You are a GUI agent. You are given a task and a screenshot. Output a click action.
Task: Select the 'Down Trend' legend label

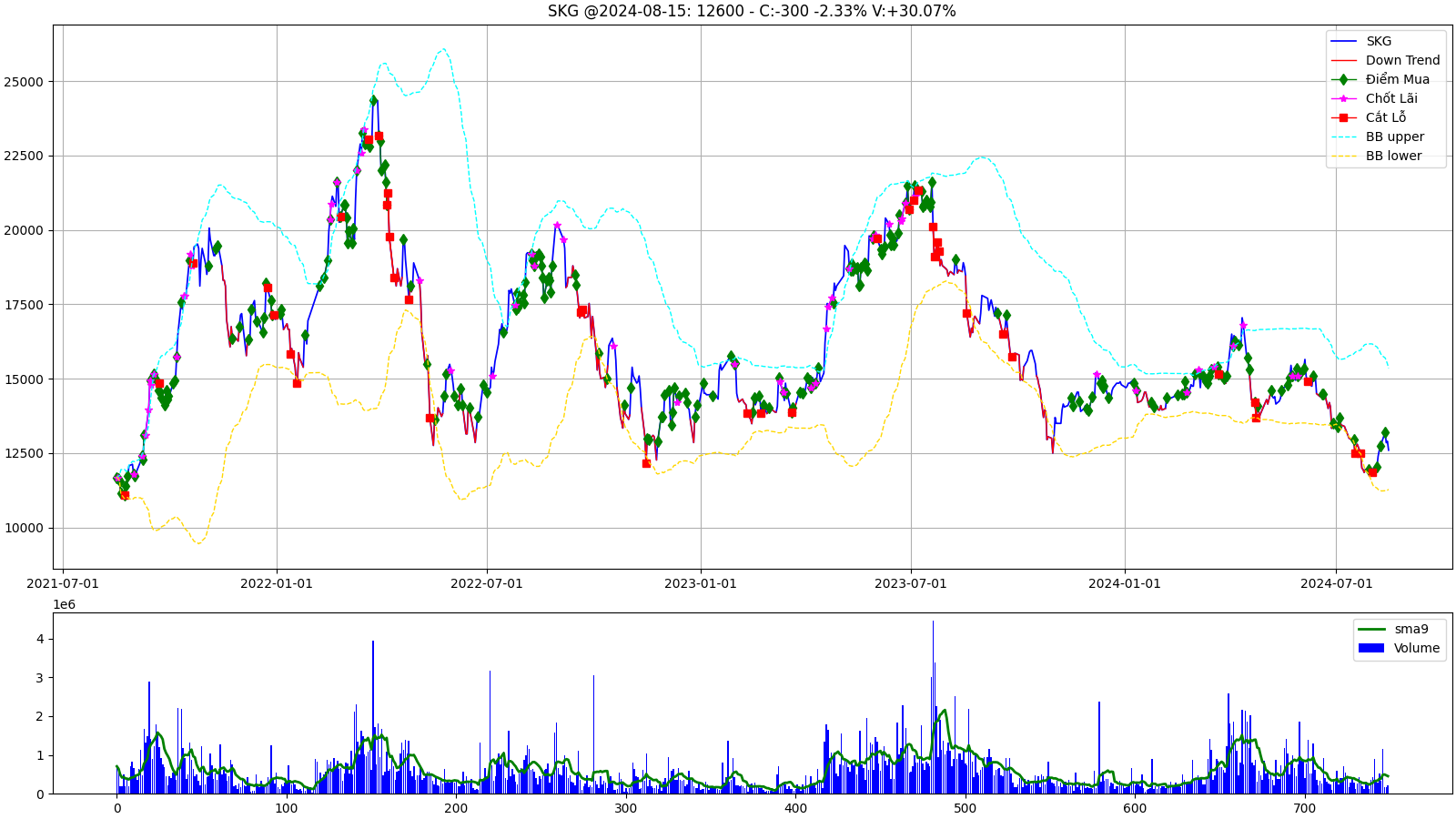pos(1403,60)
